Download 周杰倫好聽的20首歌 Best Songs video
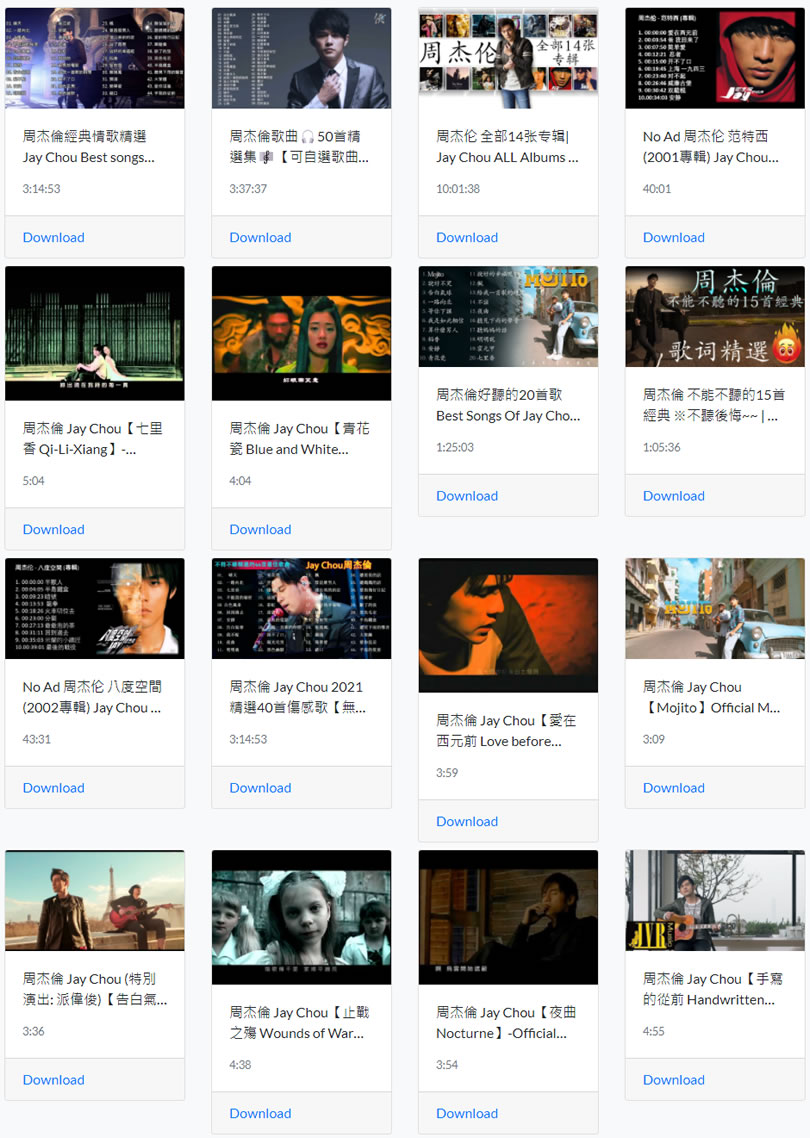810x1138 pixels. [467, 496]
